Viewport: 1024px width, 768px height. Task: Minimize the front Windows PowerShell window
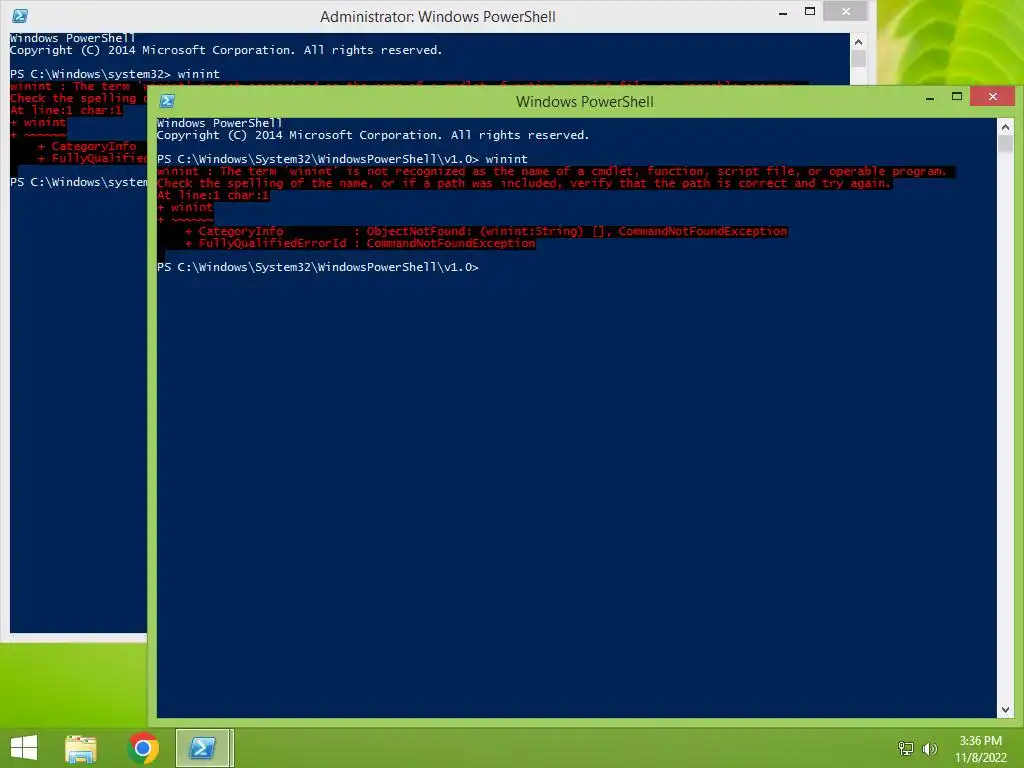point(930,98)
